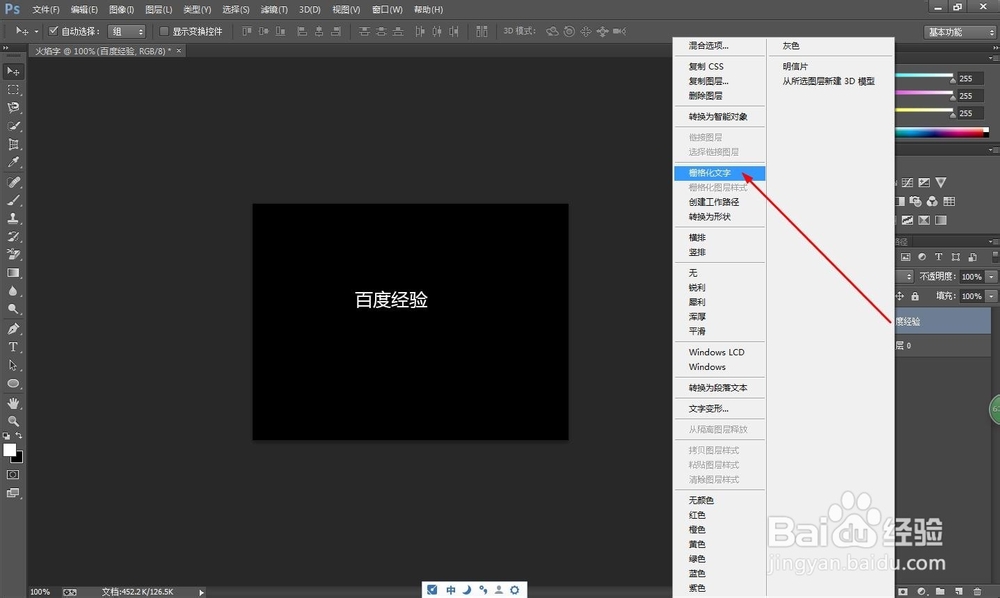Select the Dodge tool
1000x598 pixels.
tap(13, 309)
